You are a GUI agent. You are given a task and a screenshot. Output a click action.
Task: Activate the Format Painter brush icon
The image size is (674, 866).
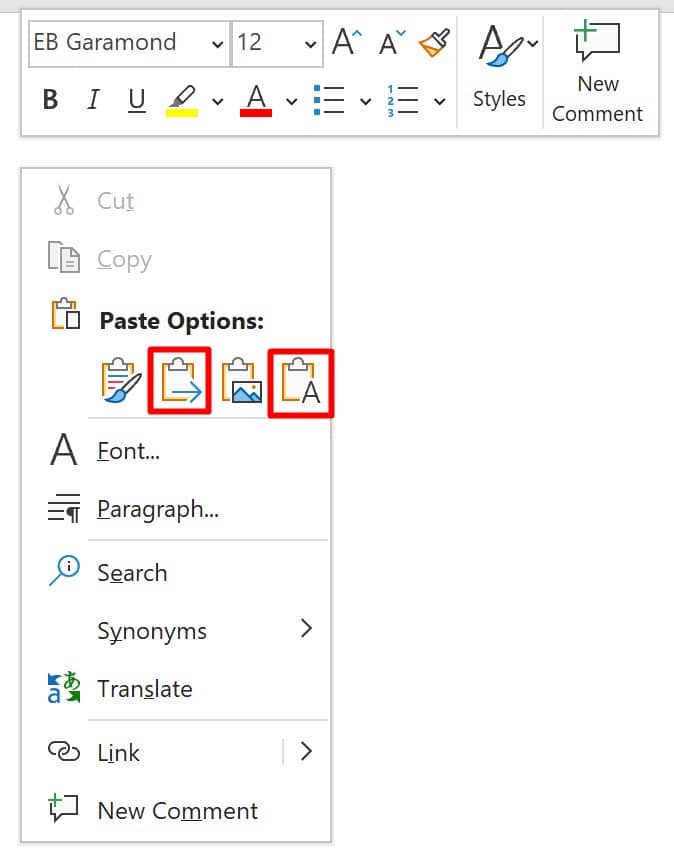pyautogui.click(x=434, y=43)
